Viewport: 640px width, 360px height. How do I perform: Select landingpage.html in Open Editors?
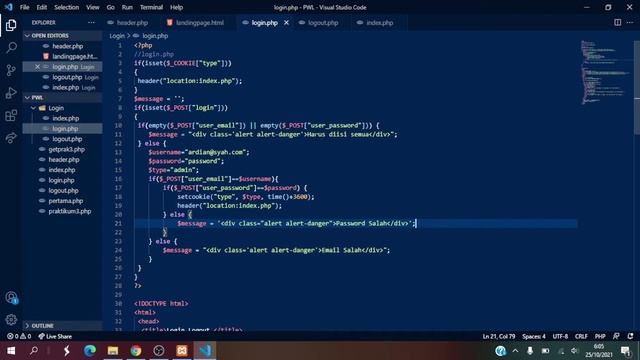[75, 56]
